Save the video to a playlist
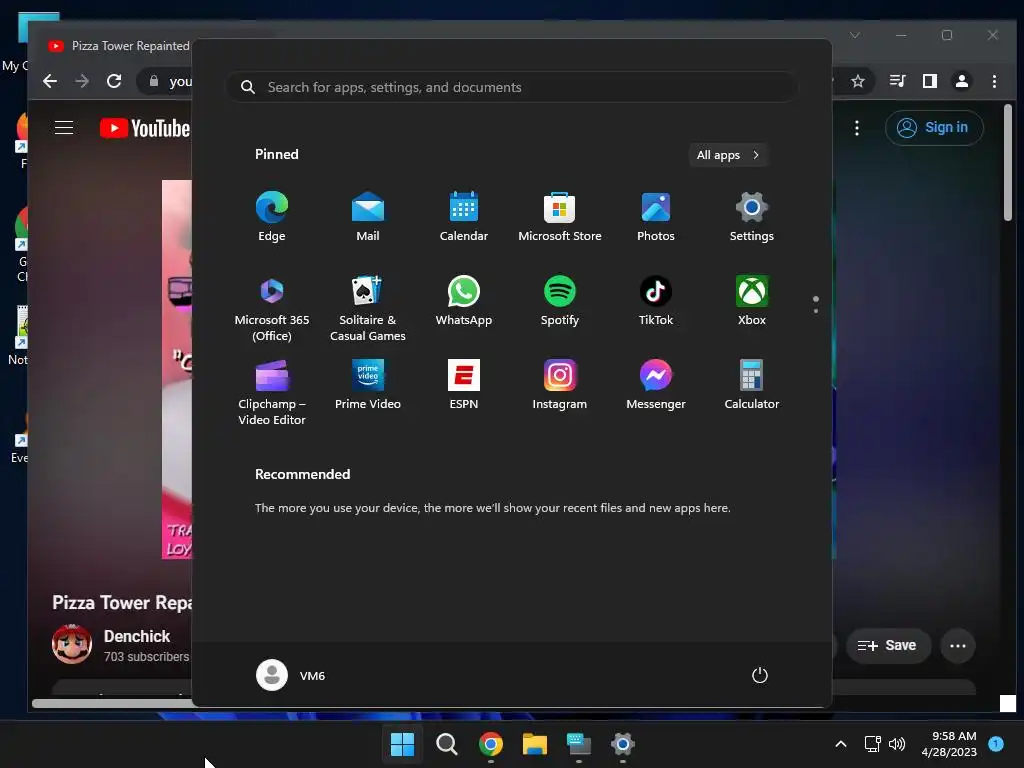The width and height of the screenshot is (1024, 768). pos(888,645)
